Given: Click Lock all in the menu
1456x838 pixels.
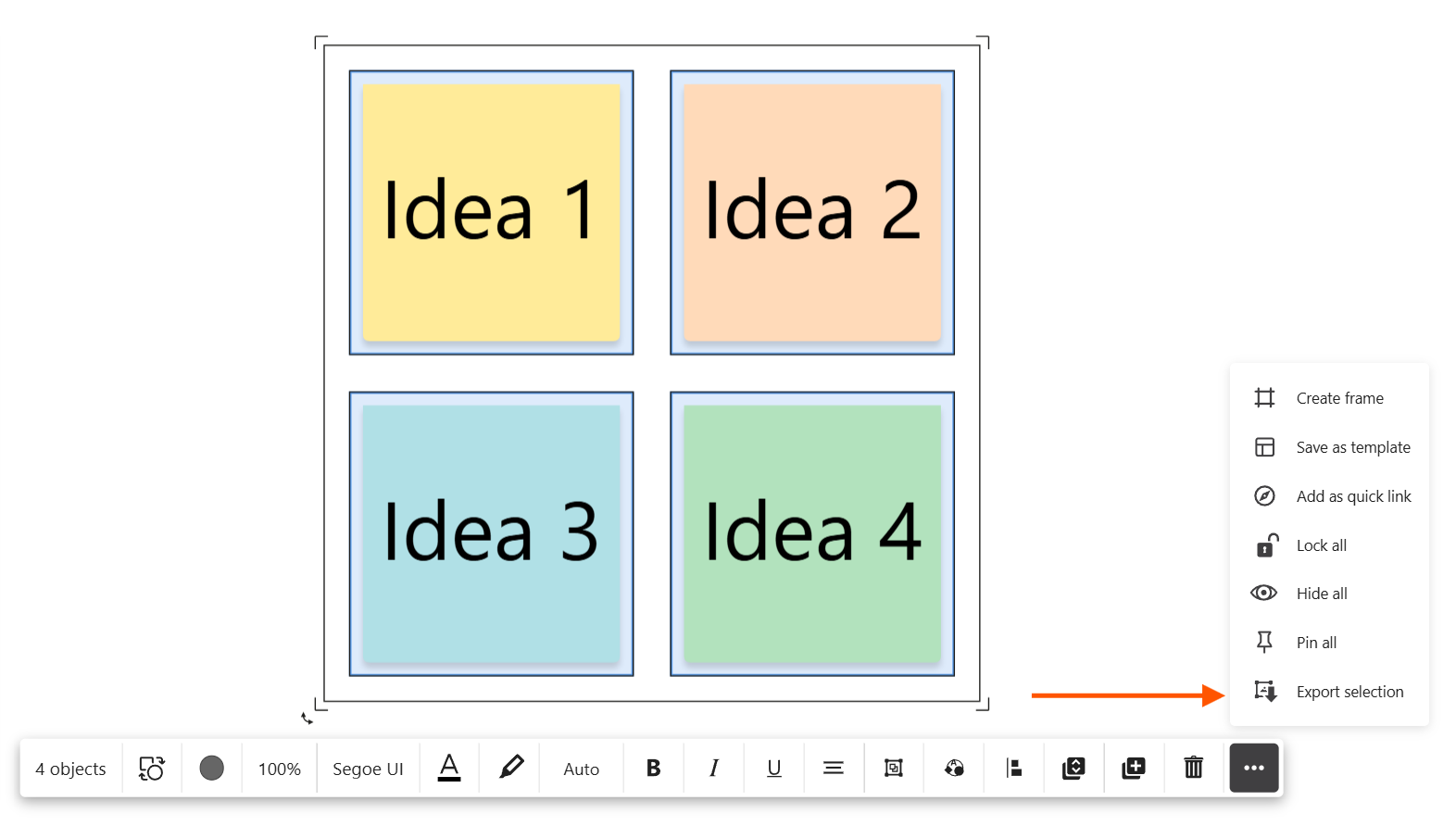Looking at the screenshot, I should click(1321, 545).
